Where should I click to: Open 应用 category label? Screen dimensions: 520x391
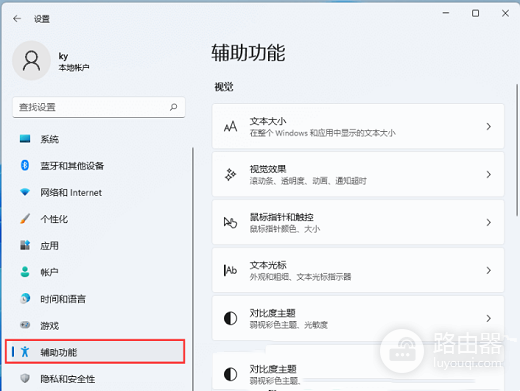coord(49,246)
